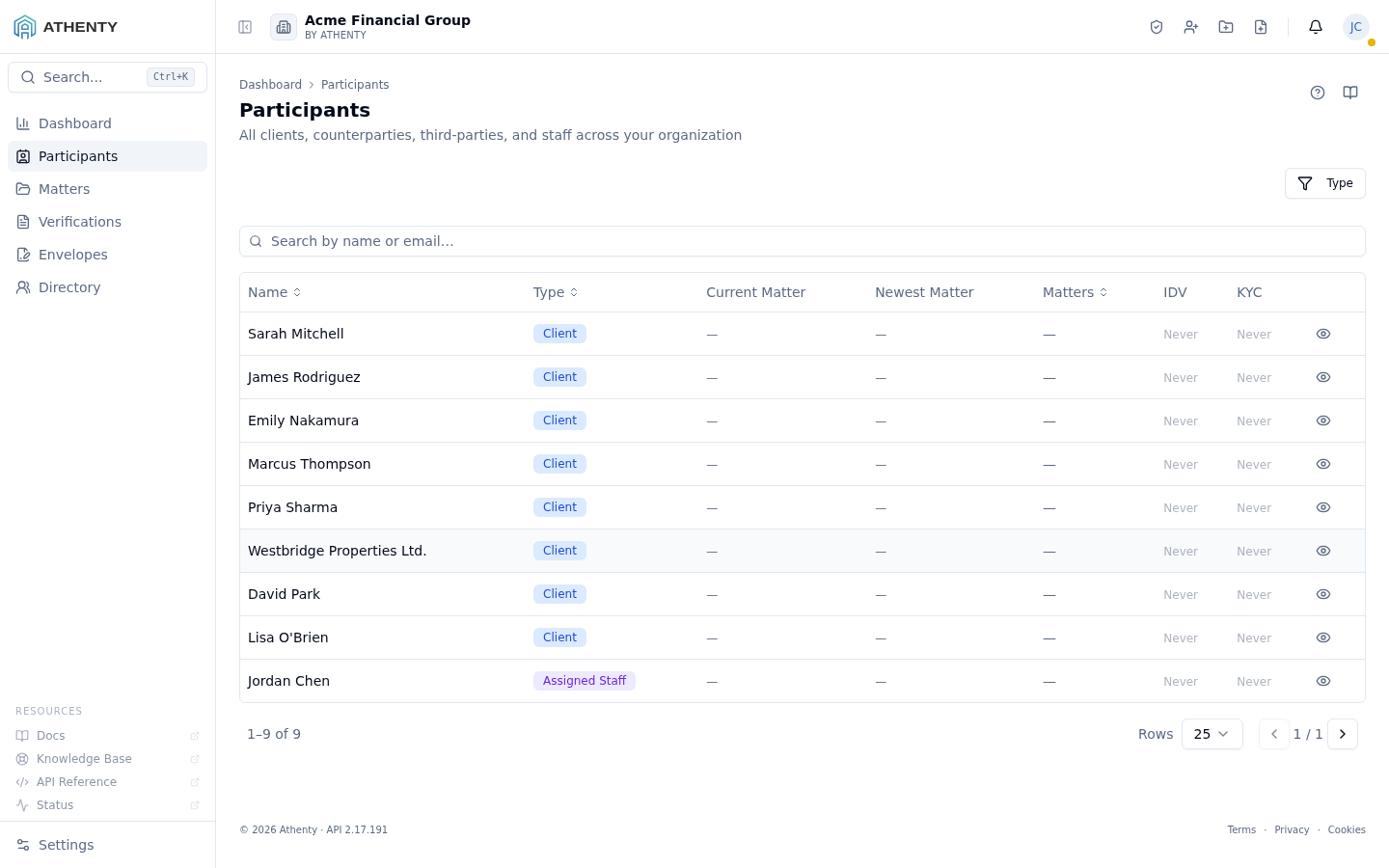Image resolution: width=1389 pixels, height=868 pixels.
Task: Click the add participant icon in header
Action: pyautogui.click(x=1191, y=27)
